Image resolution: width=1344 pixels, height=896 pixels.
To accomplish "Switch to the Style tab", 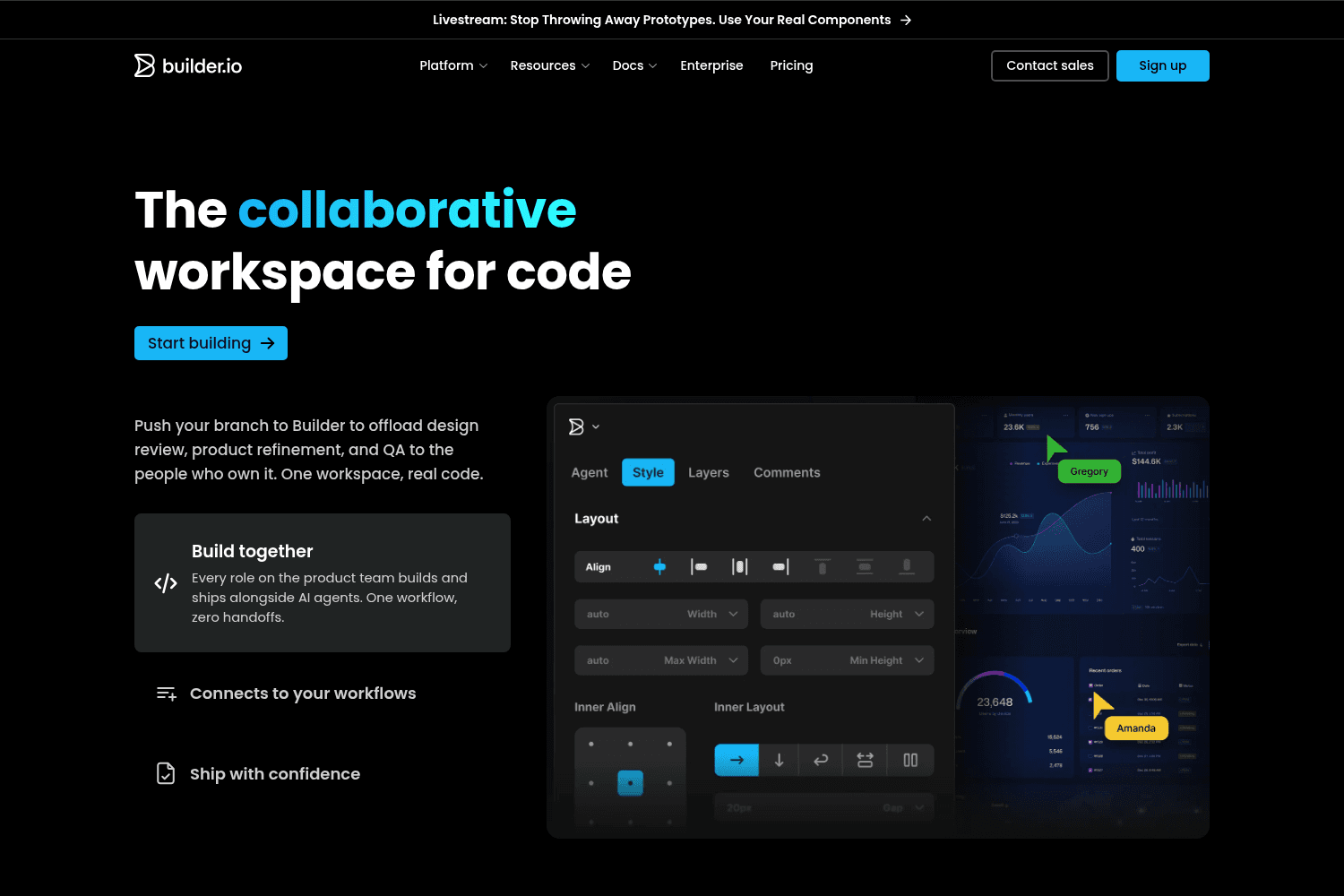I will pyautogui.click(x=648, y=472).
